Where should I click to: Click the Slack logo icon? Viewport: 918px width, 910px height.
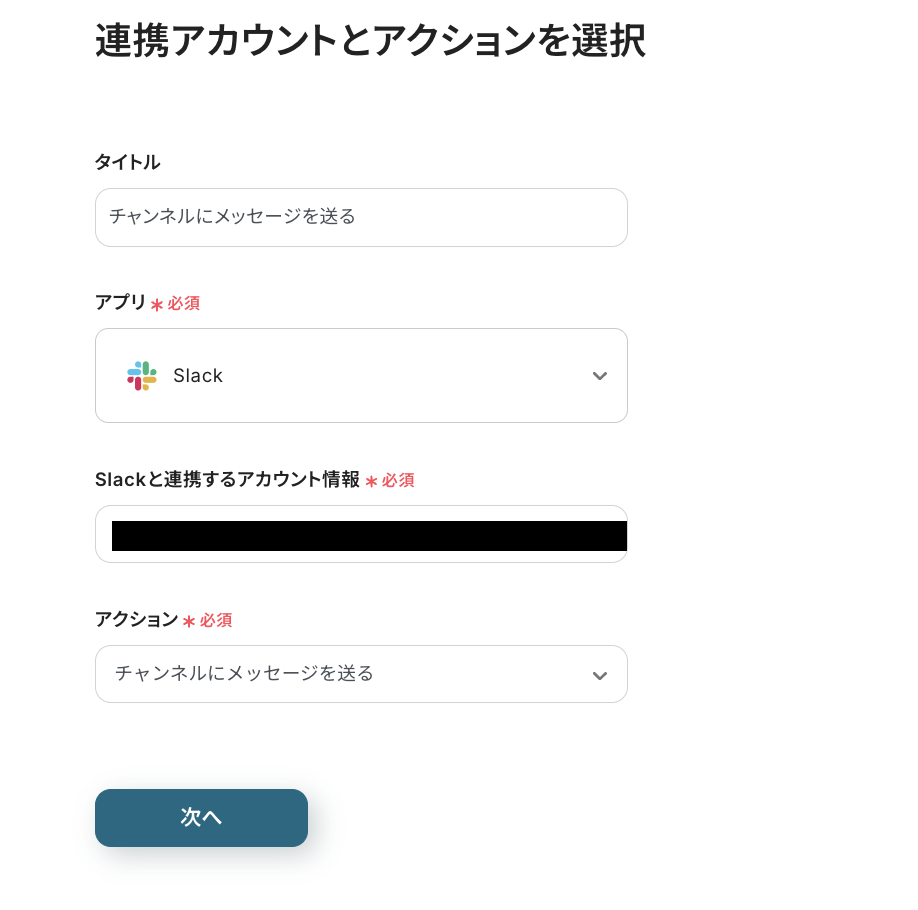(142, 375)
